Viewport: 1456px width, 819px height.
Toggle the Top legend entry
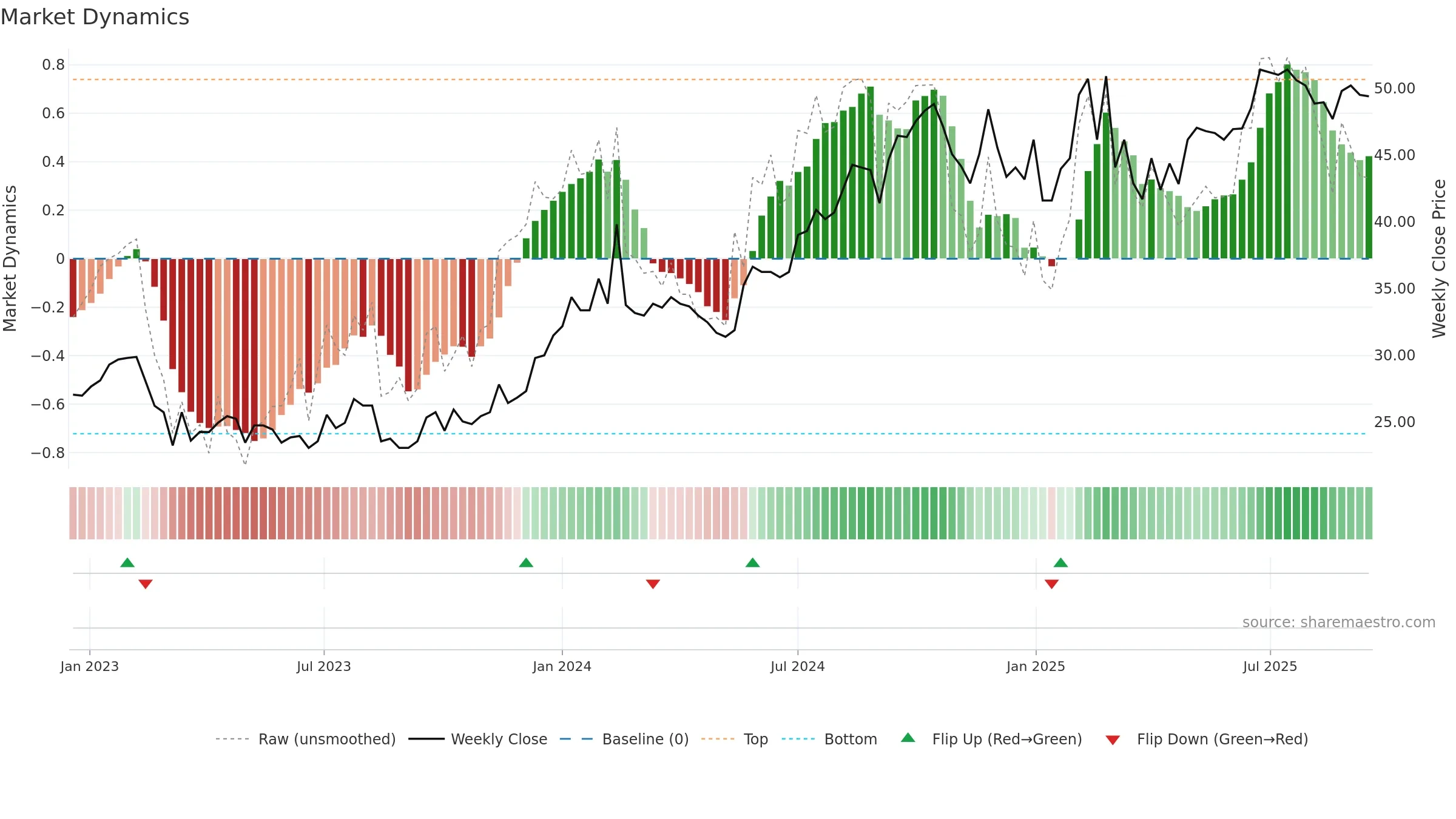coord(734,739)
